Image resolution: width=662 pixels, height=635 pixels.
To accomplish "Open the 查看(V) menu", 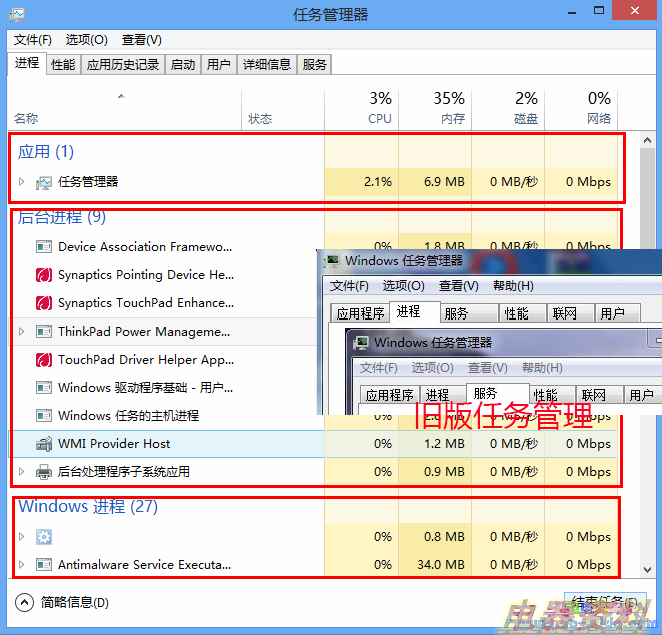I will (141, 40).
